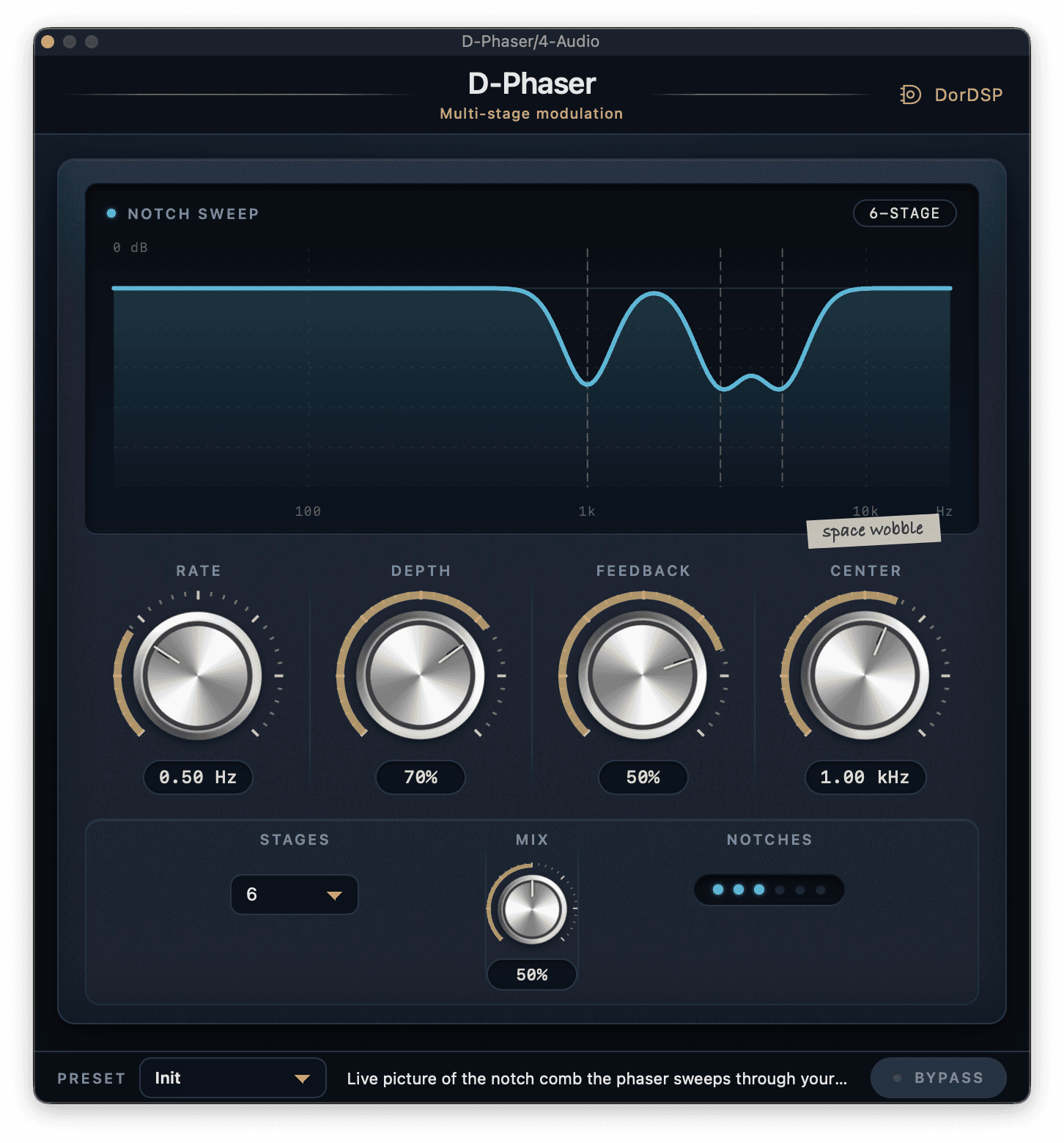This screenshot has width=1064, height=1143.
Task: Toggle the Bypass button
Action: (x=939, y=1078)
